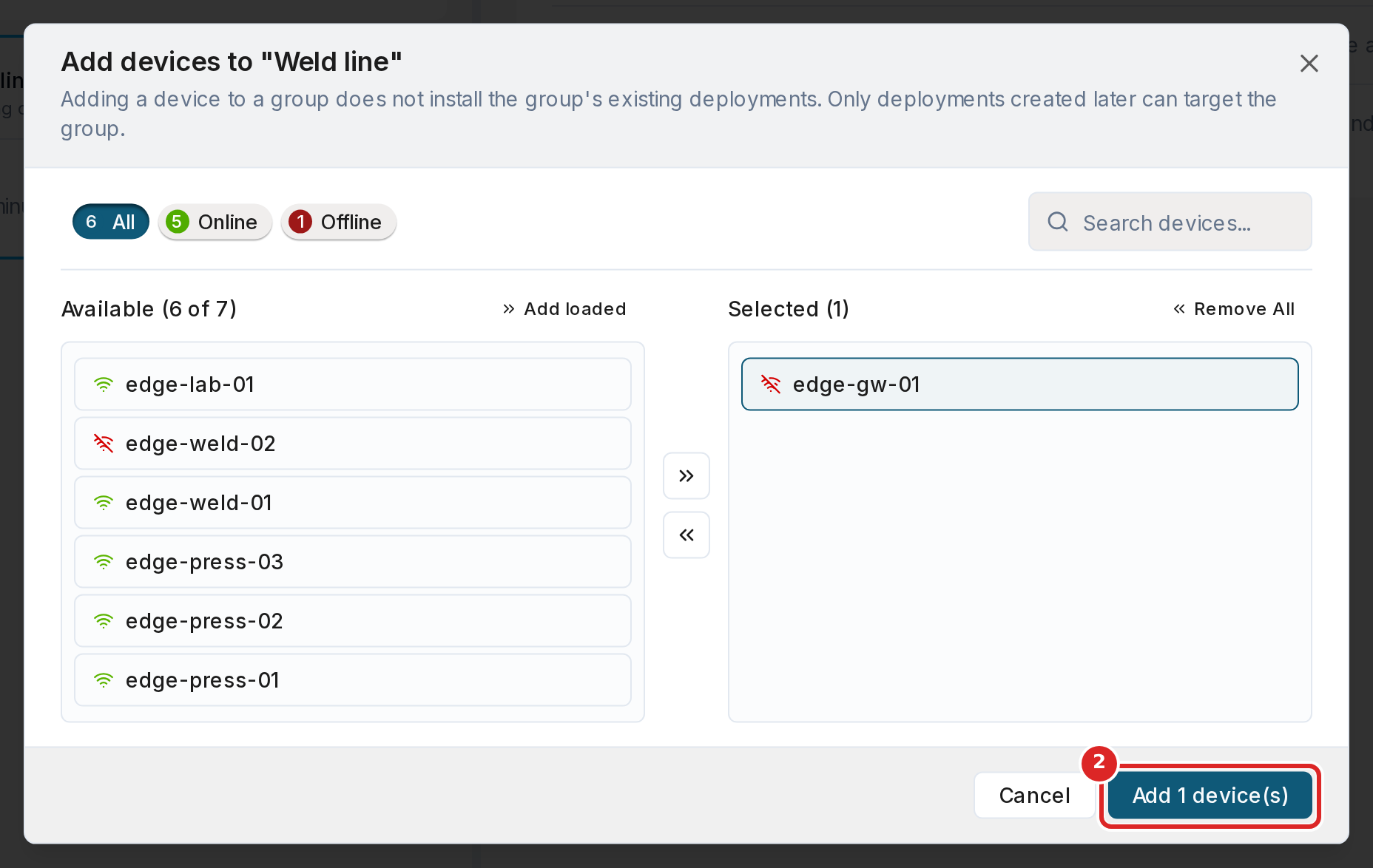Screen dimensions: 1373x868
Task: Select edge-lab-01 in available list
Action: (x=353, y=384)
